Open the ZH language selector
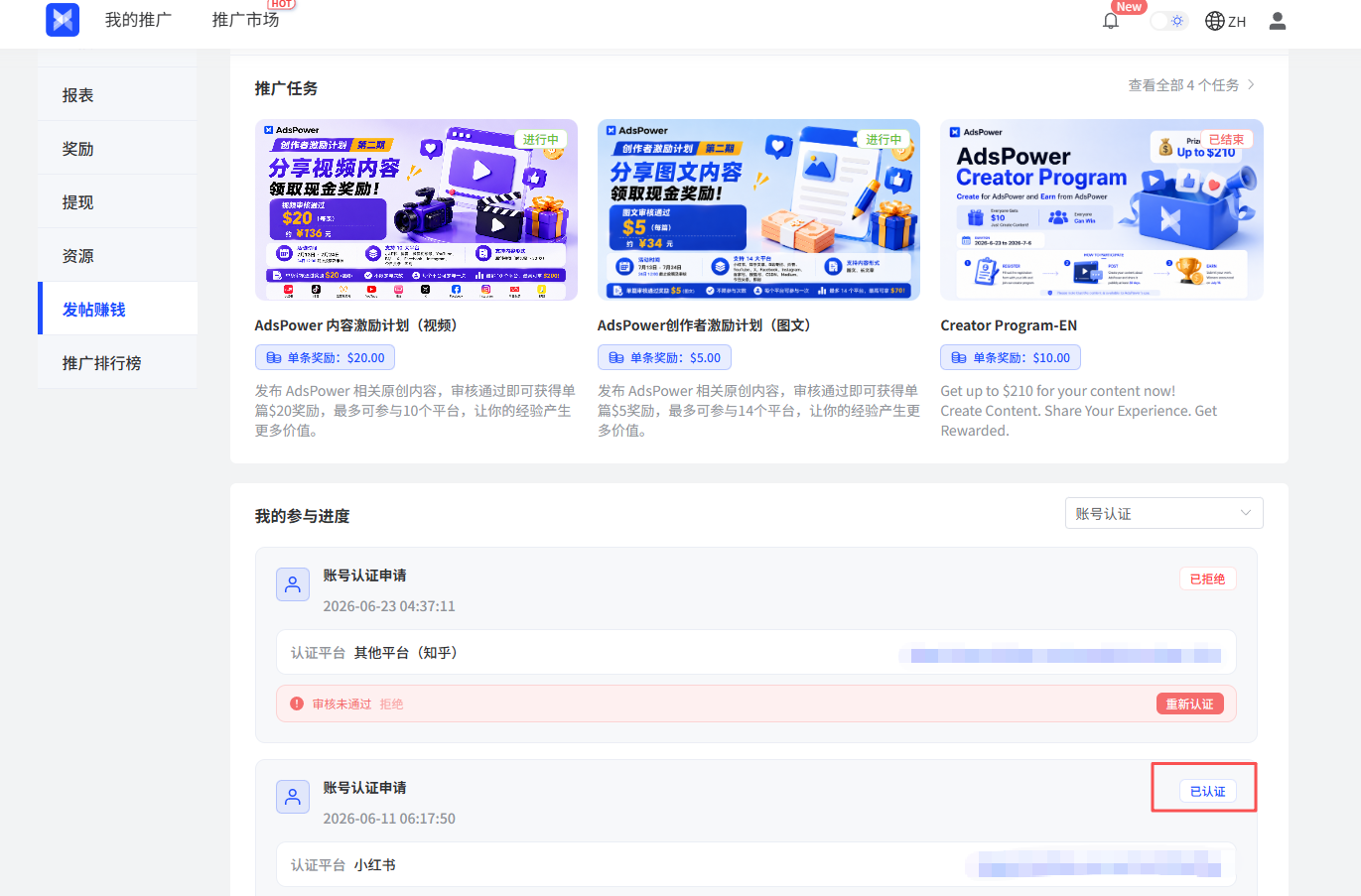The height and width of the screenshot is (896, 1361). [x=1225, y=21]
